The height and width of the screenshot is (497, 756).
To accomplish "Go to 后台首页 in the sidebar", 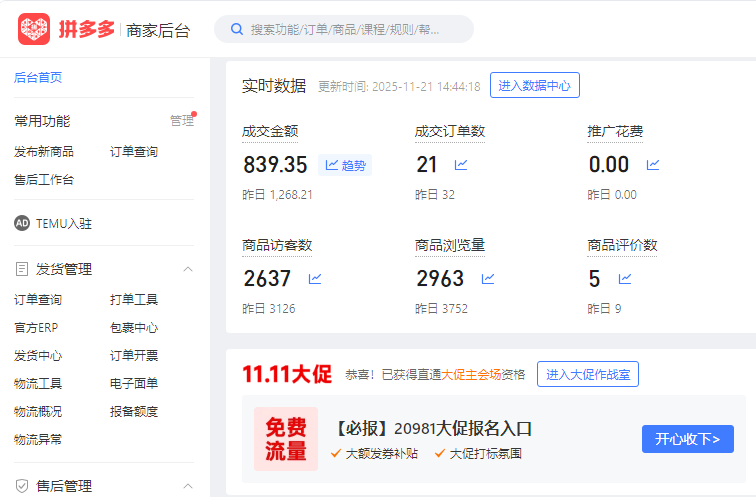I will [38, 77].
